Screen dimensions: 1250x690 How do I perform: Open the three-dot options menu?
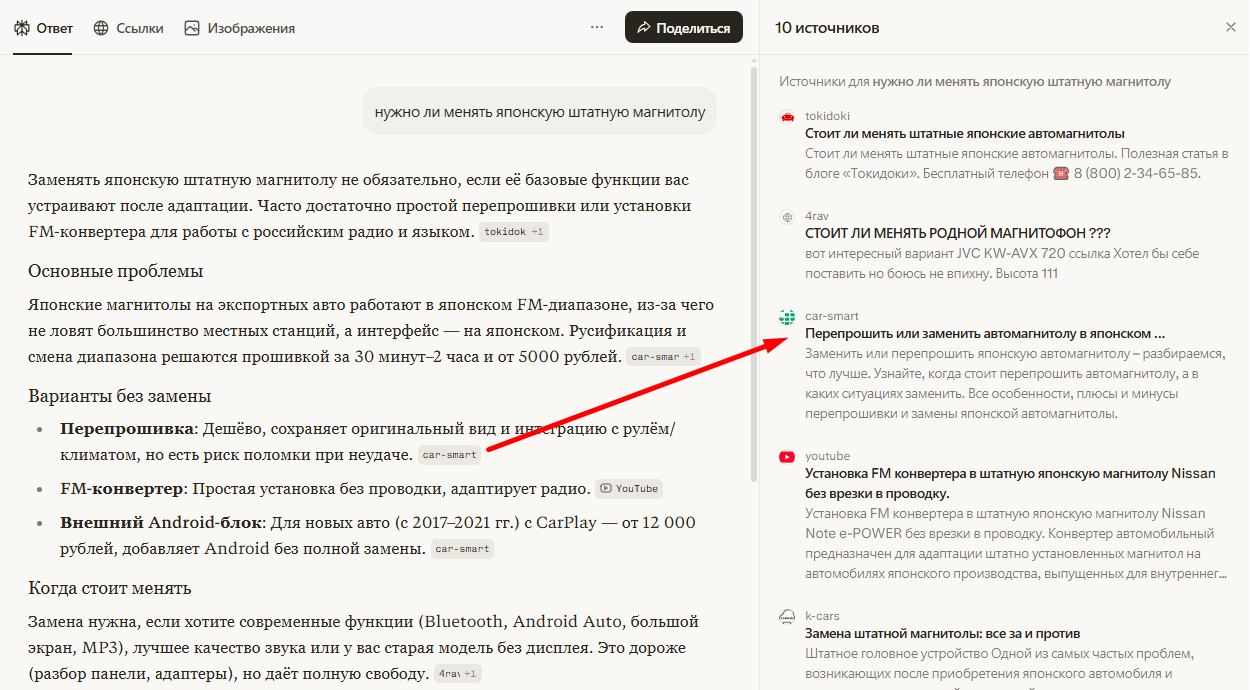597,27
